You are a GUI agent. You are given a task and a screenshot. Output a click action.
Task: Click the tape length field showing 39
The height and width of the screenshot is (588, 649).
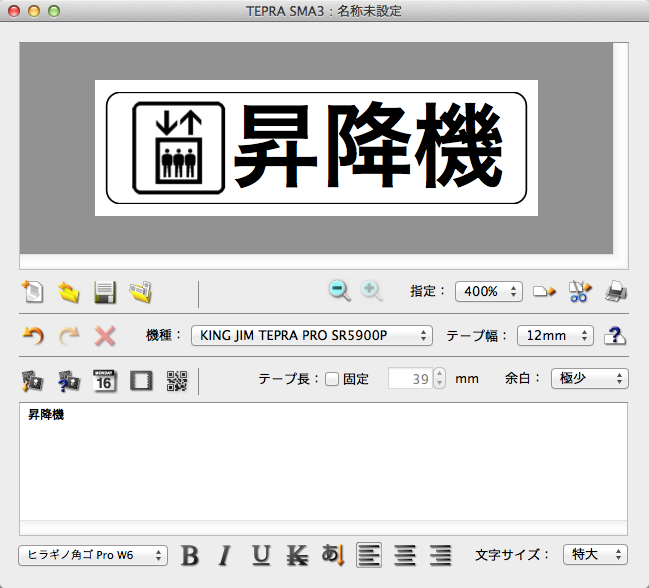(411, 378)
